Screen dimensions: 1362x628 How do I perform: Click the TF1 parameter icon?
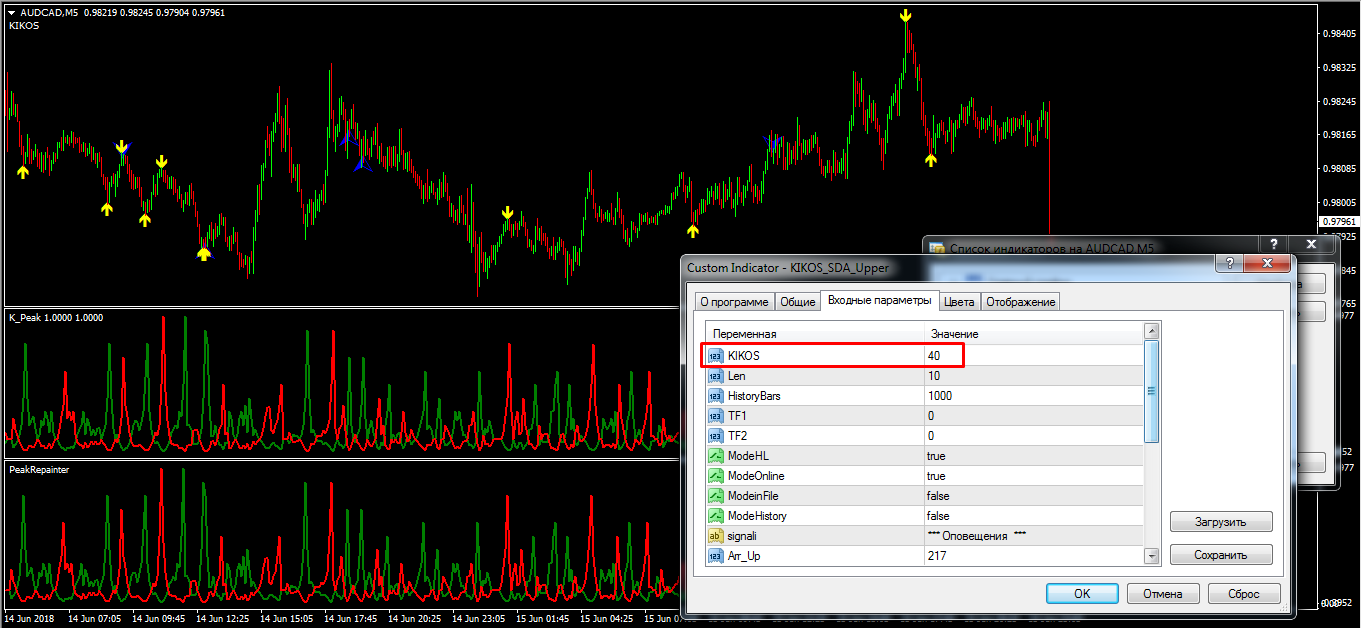tap(715, 416)
